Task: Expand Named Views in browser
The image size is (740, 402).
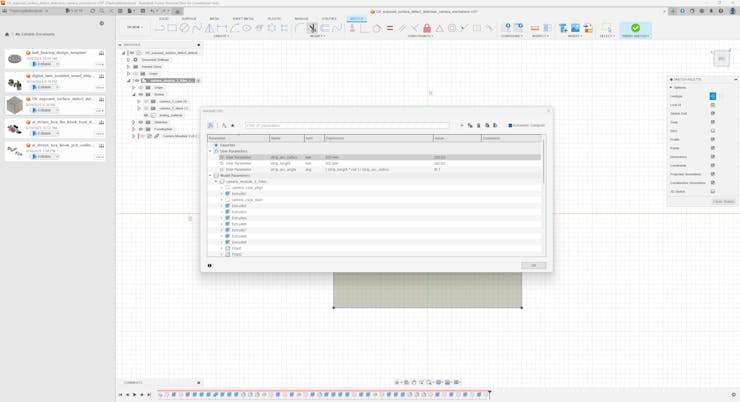Action: pyautogui.click(x=128, y=67)
